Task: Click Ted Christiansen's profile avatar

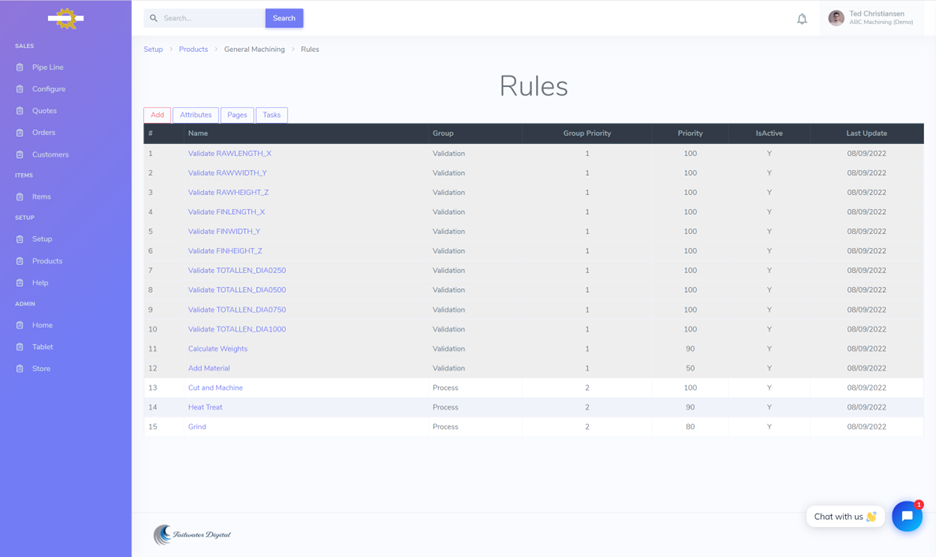Action: [836, 18]
